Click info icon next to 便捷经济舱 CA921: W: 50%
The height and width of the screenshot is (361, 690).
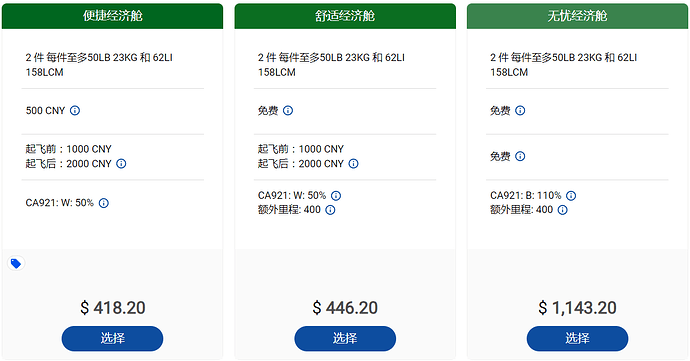pos(103,203)
